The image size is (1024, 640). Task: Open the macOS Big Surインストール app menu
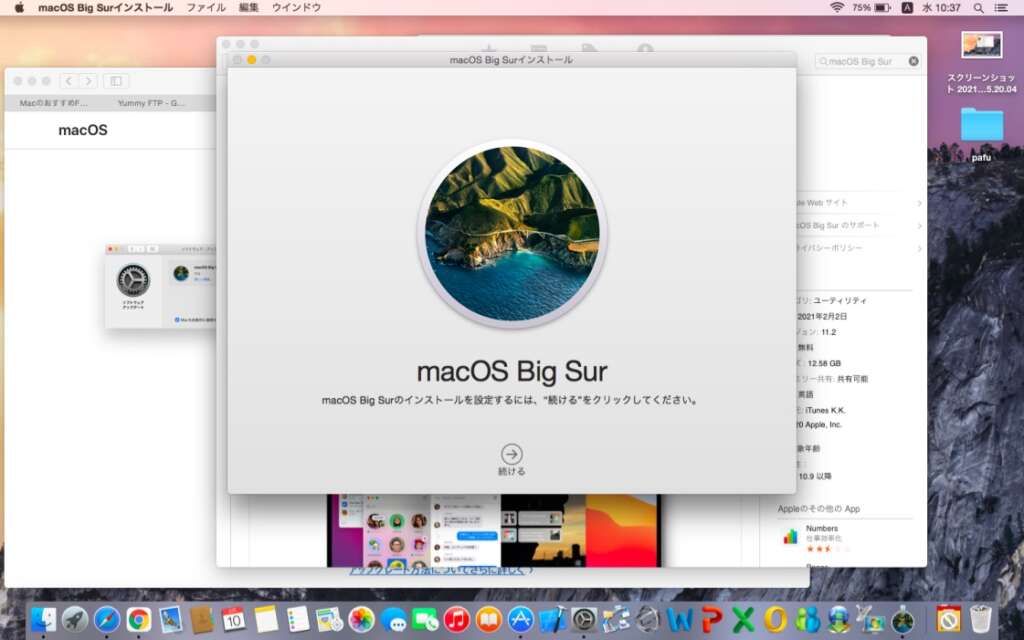tap(105, 8)
